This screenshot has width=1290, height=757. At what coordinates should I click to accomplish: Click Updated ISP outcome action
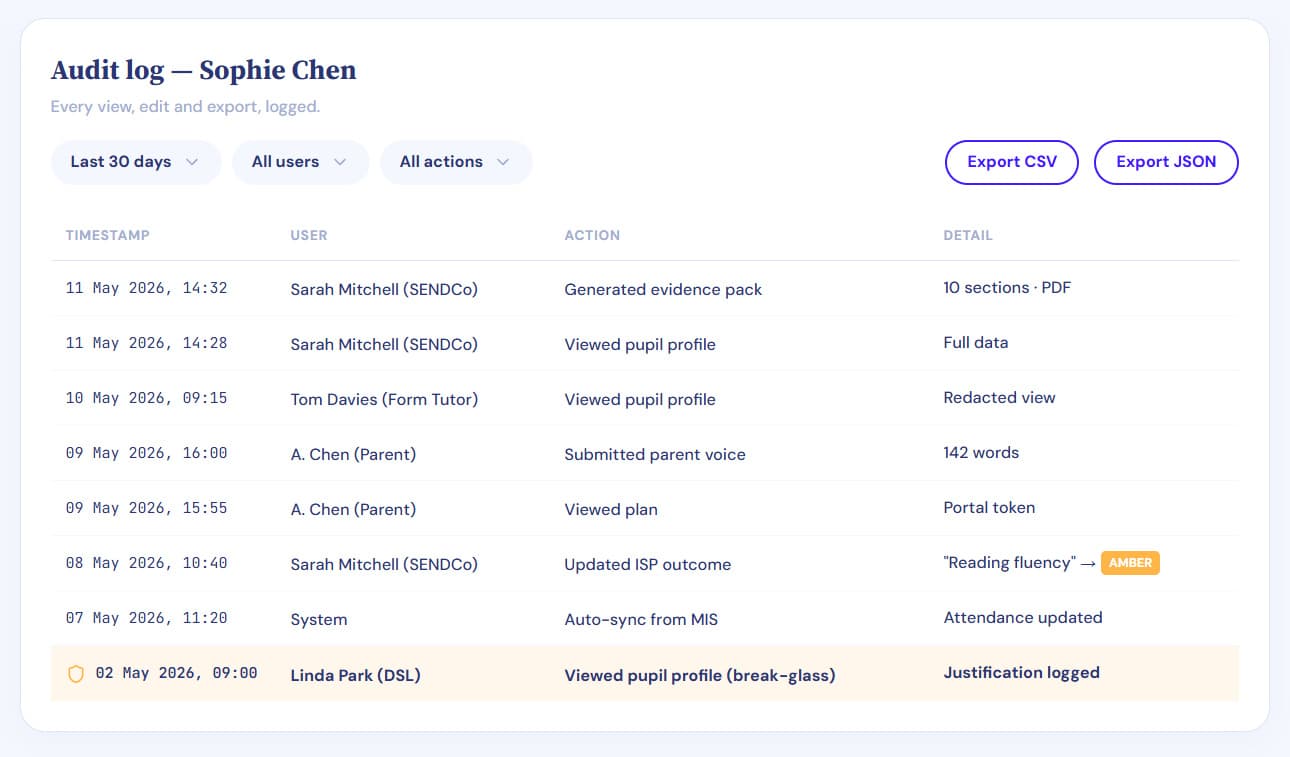pyautogui.click(x=647, y=564)
